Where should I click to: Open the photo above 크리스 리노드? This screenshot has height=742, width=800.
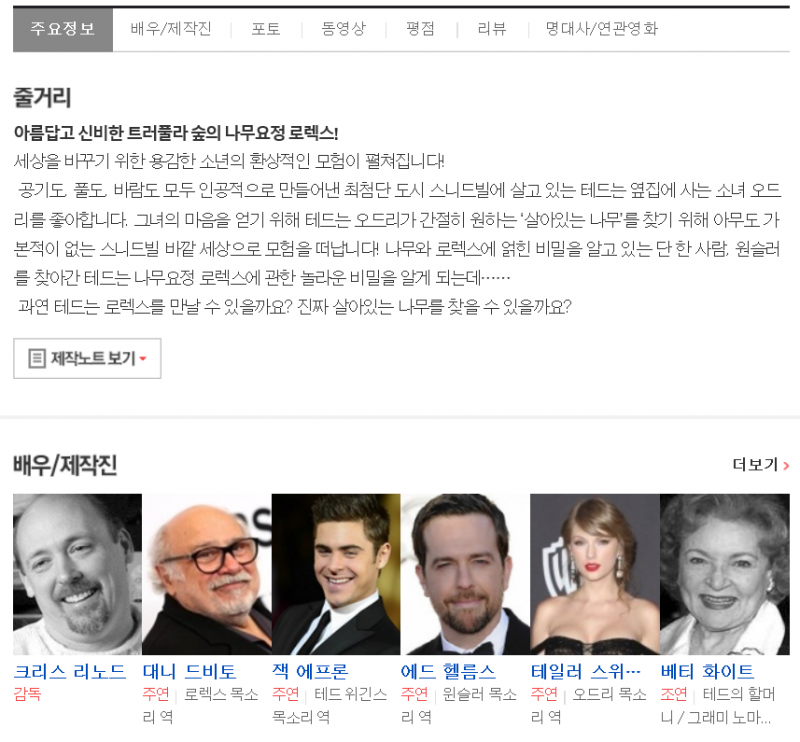pyautogui.click(x=77, y=573)
